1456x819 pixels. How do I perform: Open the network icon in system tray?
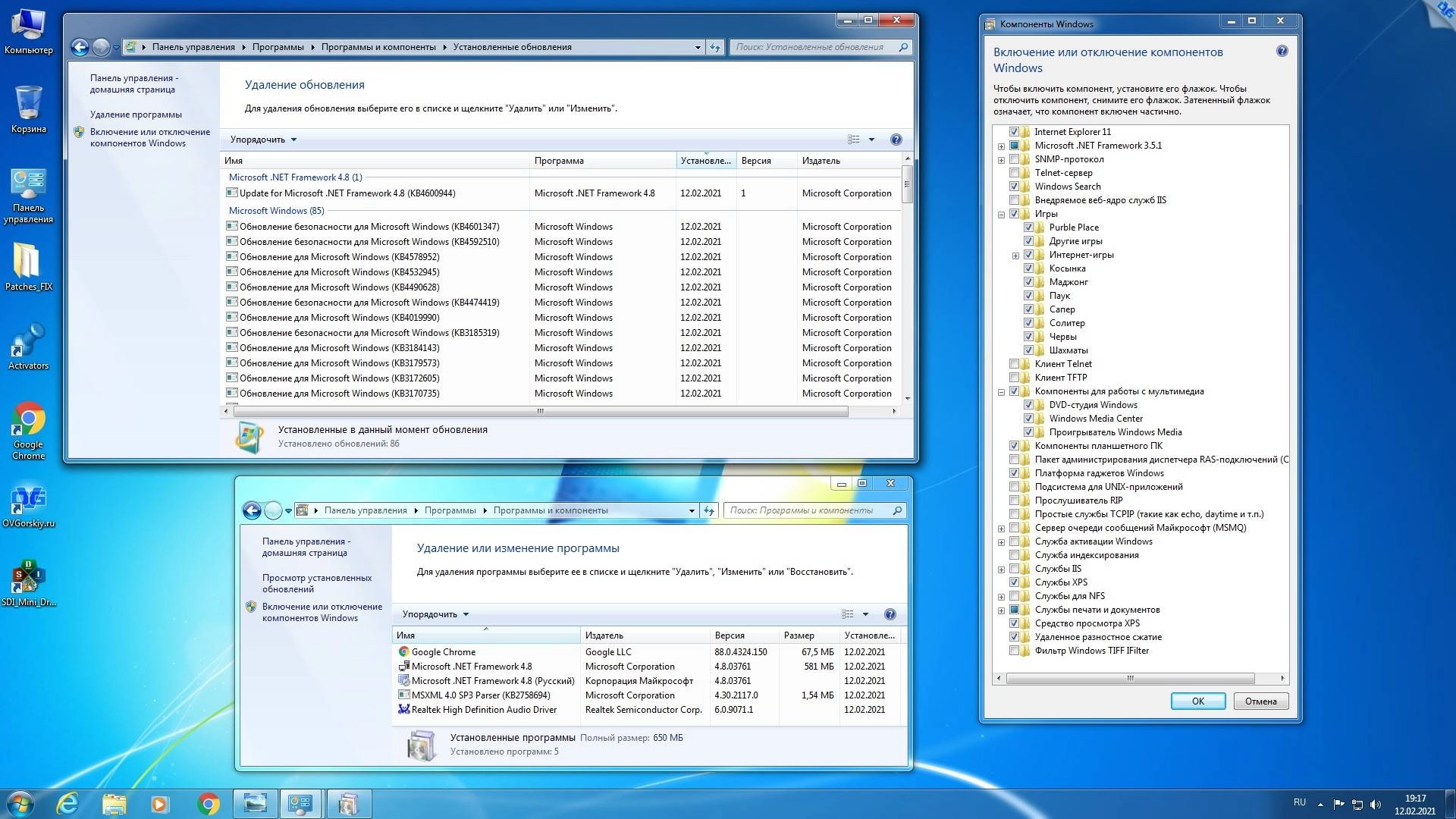(1357, 804)
